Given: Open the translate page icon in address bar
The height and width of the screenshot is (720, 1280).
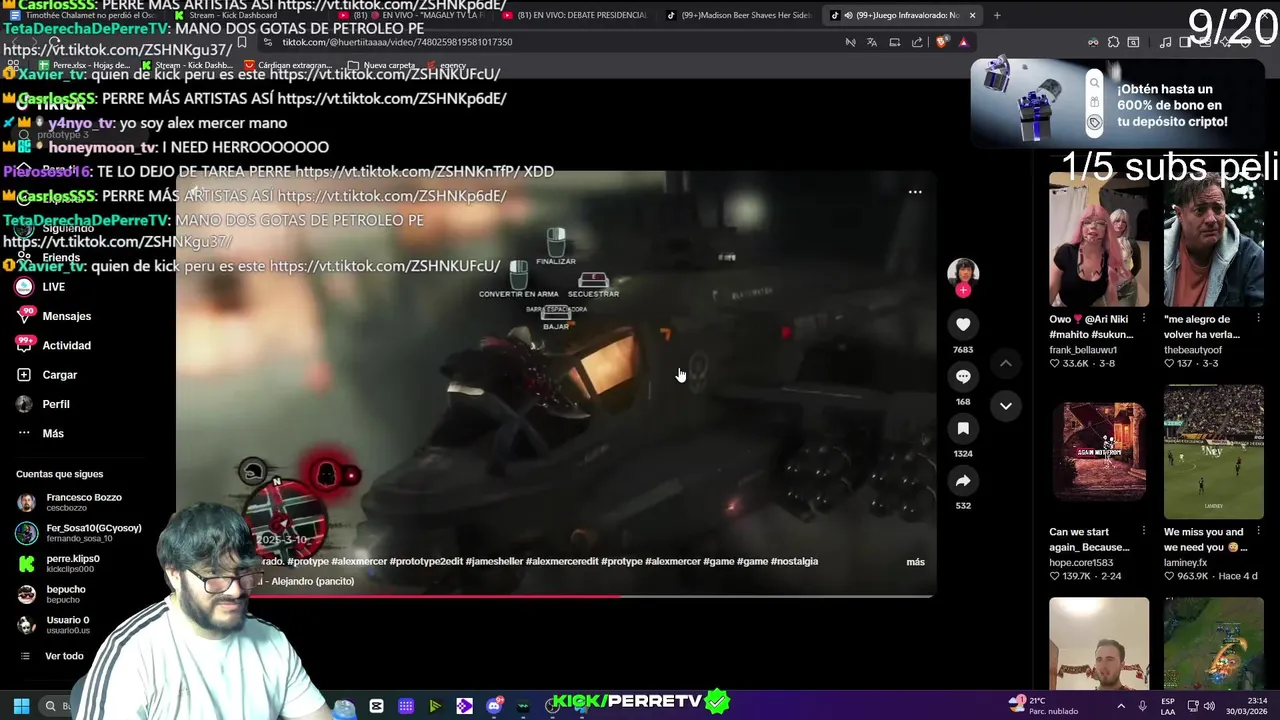Looking at the screenshot, I should pyautogui.click(x=872, y=42).
